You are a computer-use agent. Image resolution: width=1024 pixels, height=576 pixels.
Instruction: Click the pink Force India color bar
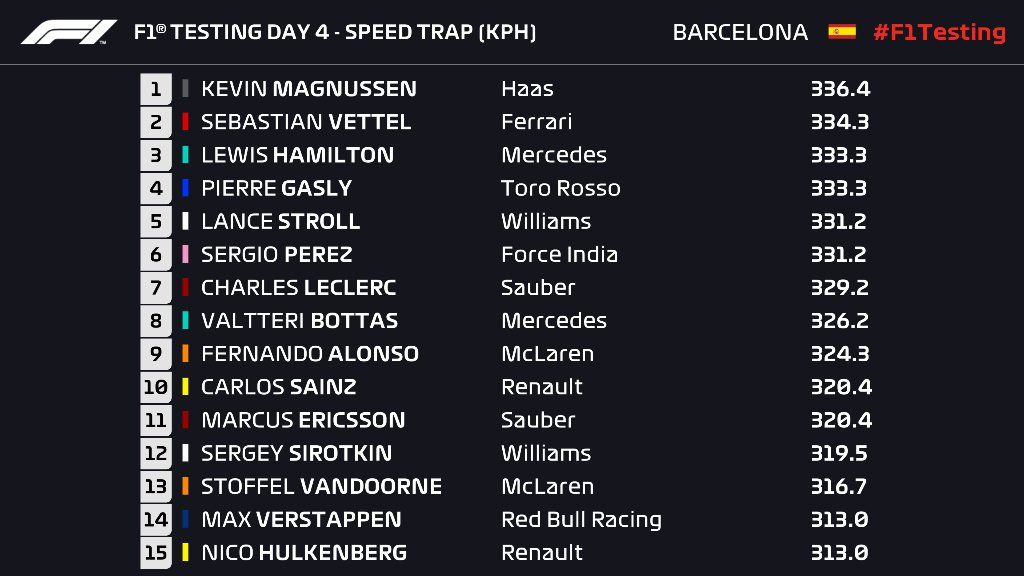(185, 254)
